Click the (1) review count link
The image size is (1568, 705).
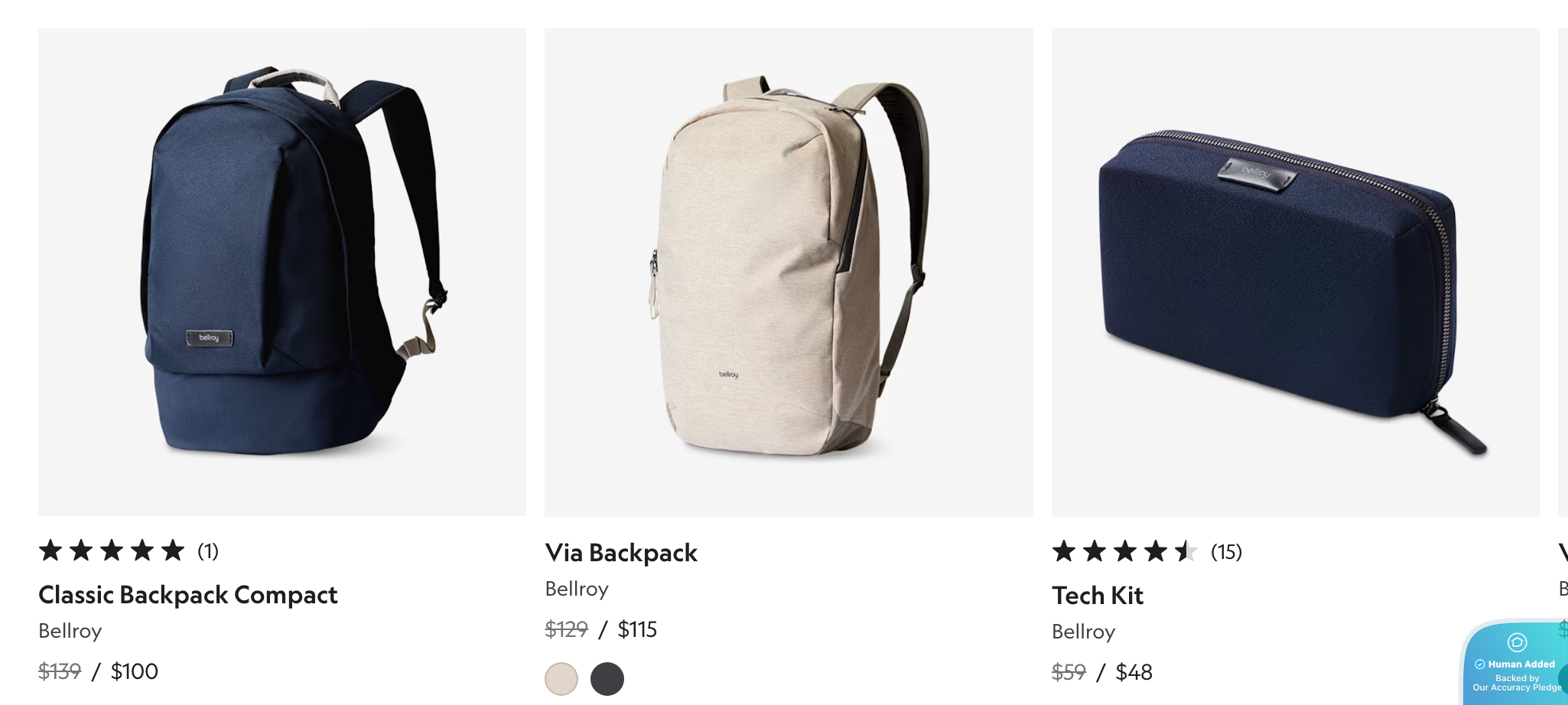coord(207,550)
